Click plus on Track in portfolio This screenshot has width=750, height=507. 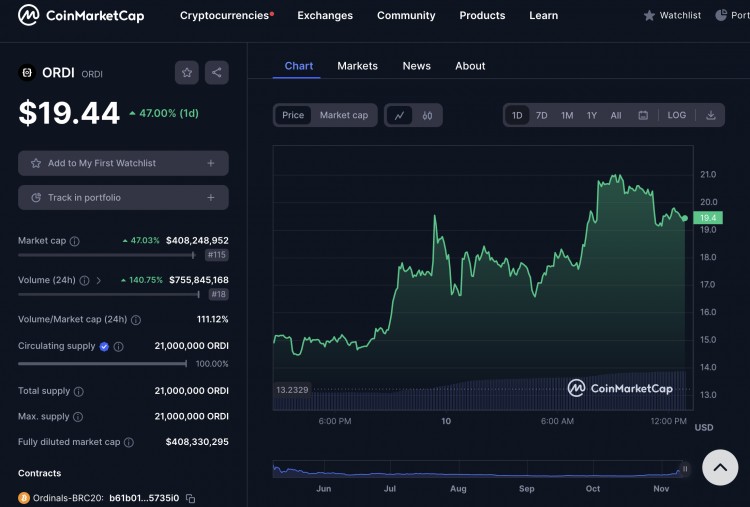[210, 198]
